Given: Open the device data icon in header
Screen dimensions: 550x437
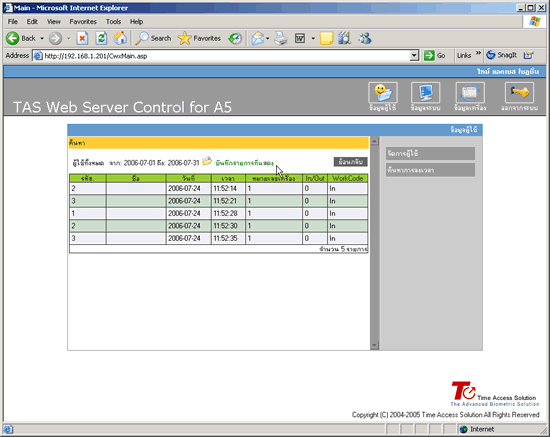Looking at the screenshot, I should (x=470, y=93).
